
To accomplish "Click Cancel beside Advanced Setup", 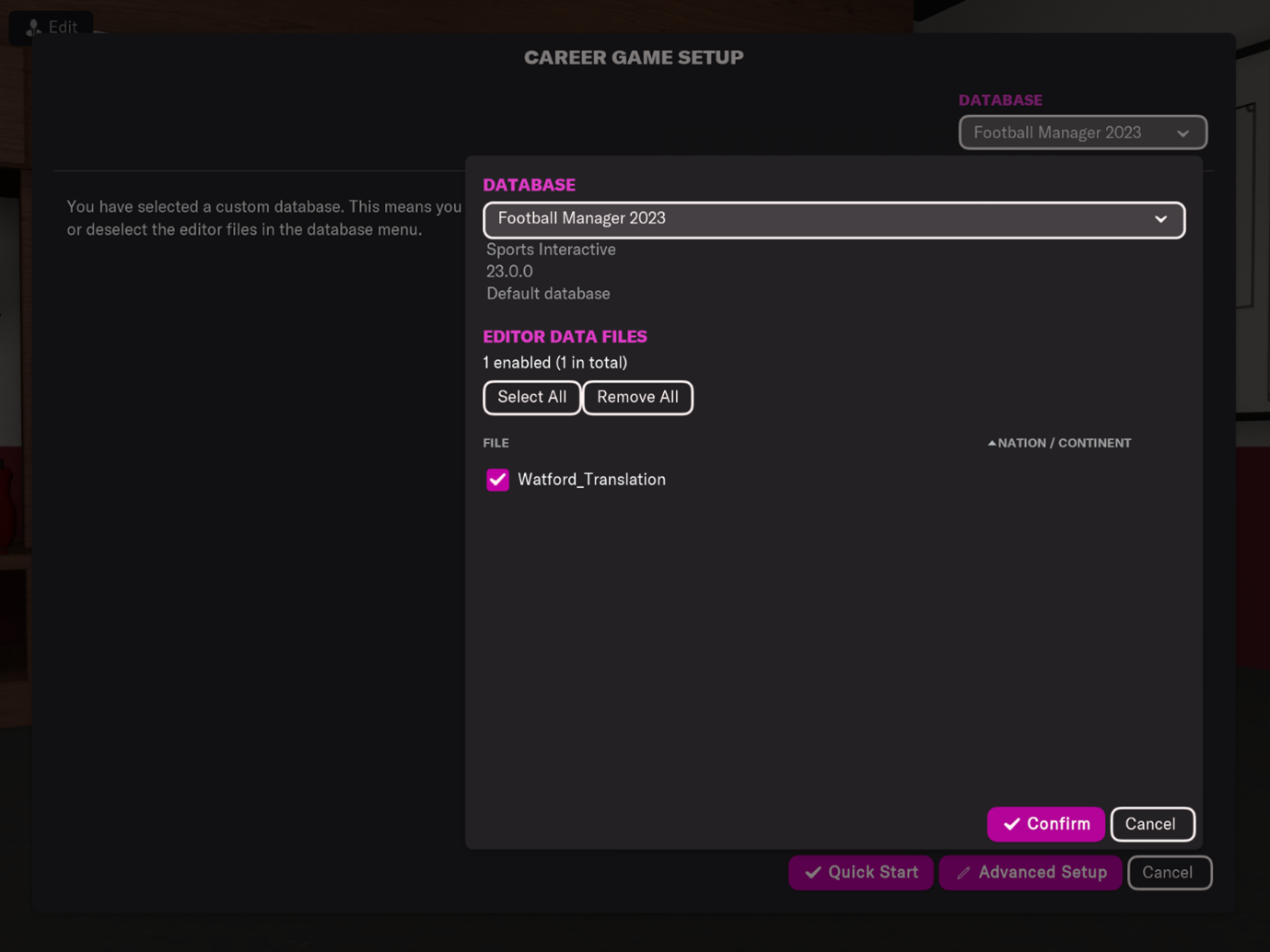I will coord(1168,873).
